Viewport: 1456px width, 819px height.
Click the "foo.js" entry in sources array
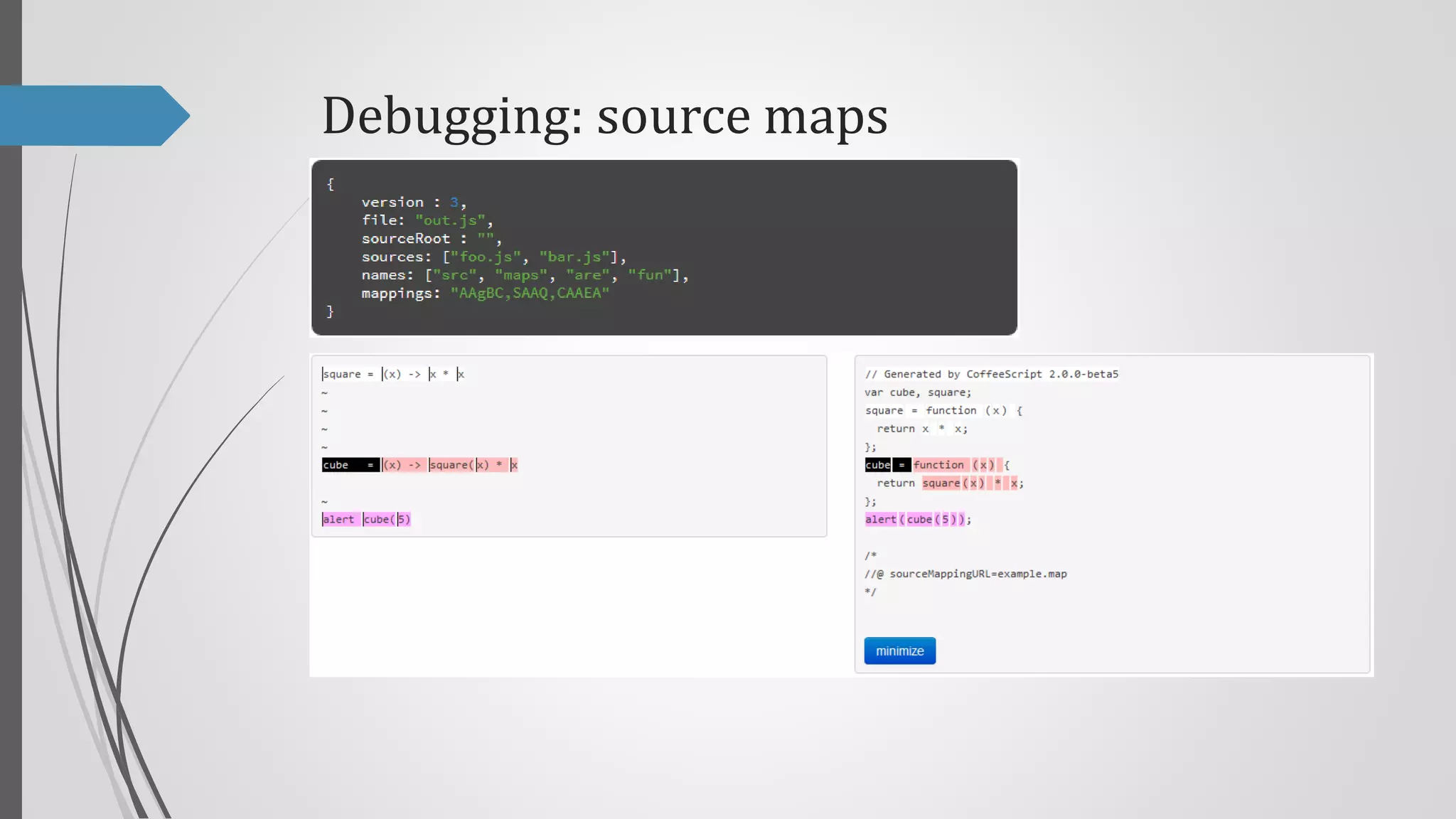click(x=486, y=257)
